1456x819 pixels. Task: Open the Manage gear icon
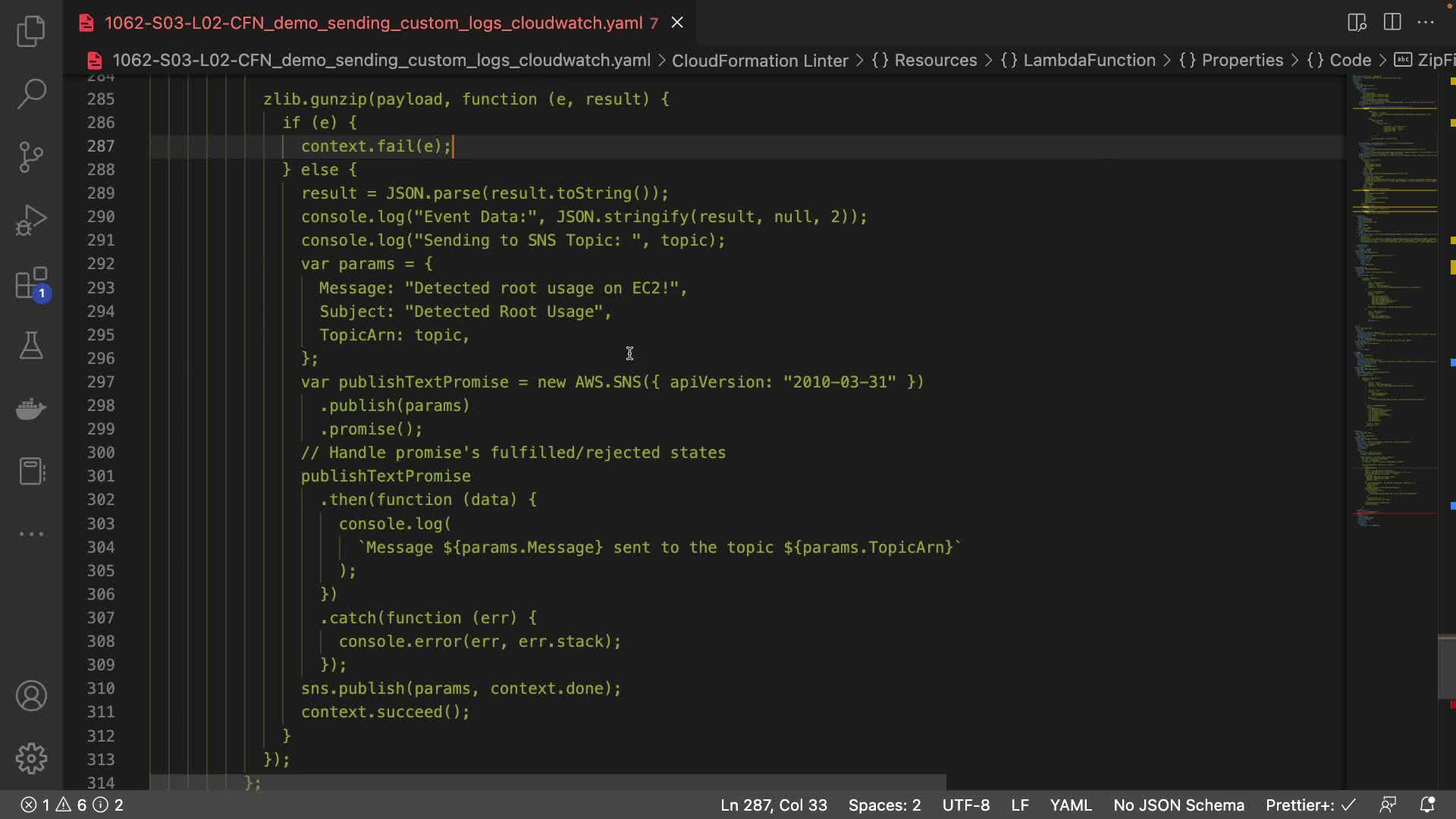click(31, 758)
